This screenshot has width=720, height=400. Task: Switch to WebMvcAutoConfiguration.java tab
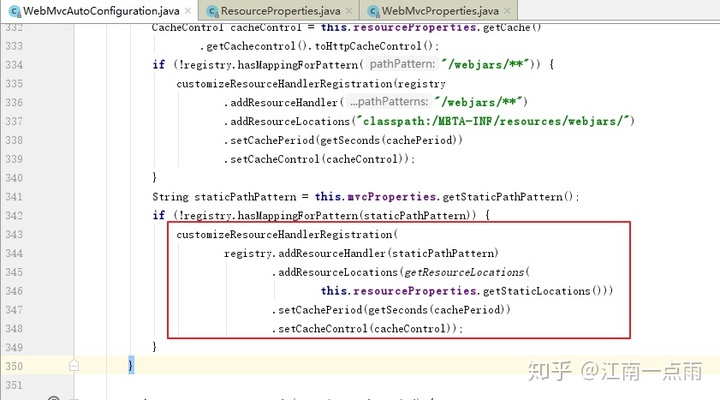(x=101, y=11)
